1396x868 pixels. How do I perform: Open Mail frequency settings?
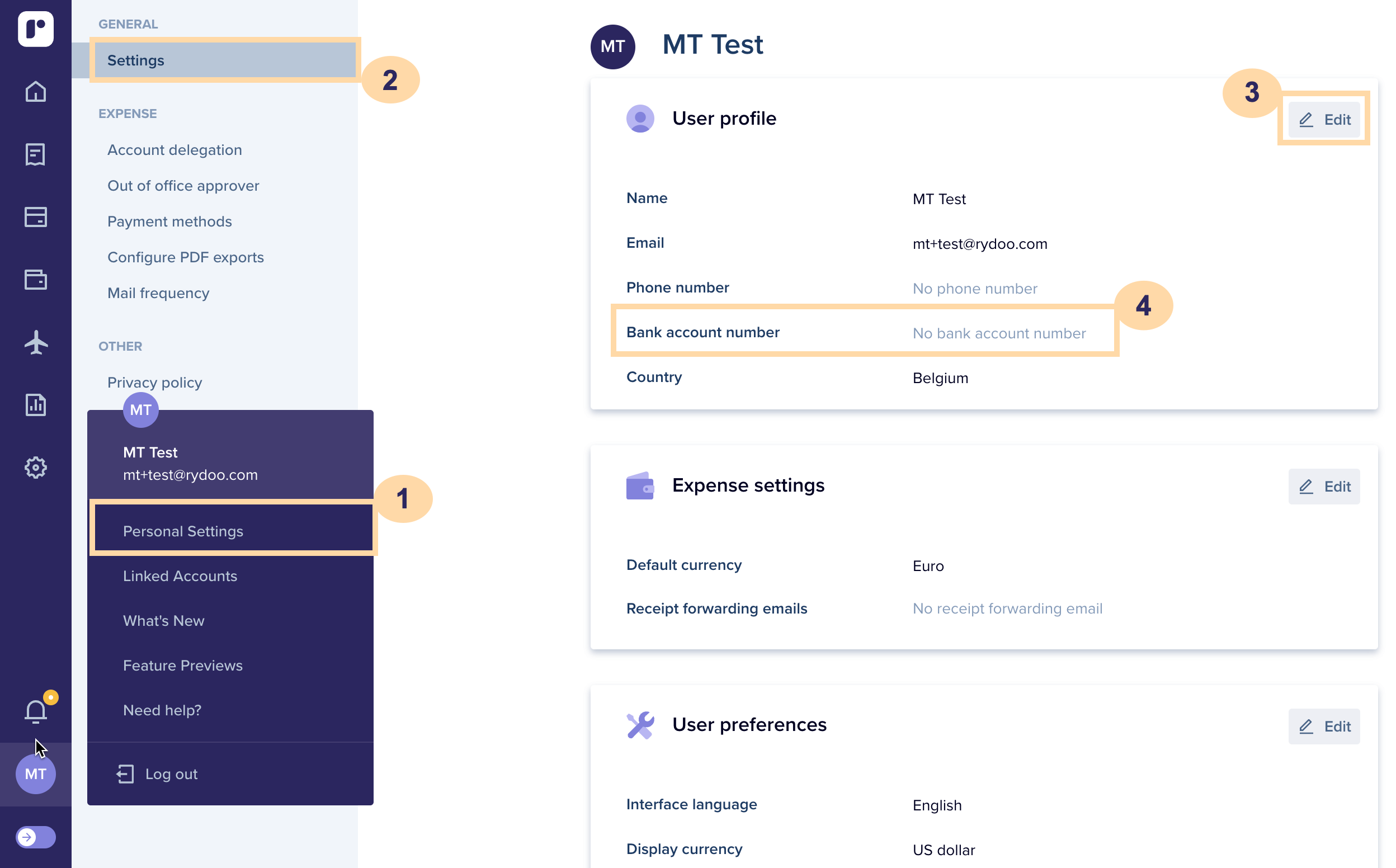click(x=158, y=293)
